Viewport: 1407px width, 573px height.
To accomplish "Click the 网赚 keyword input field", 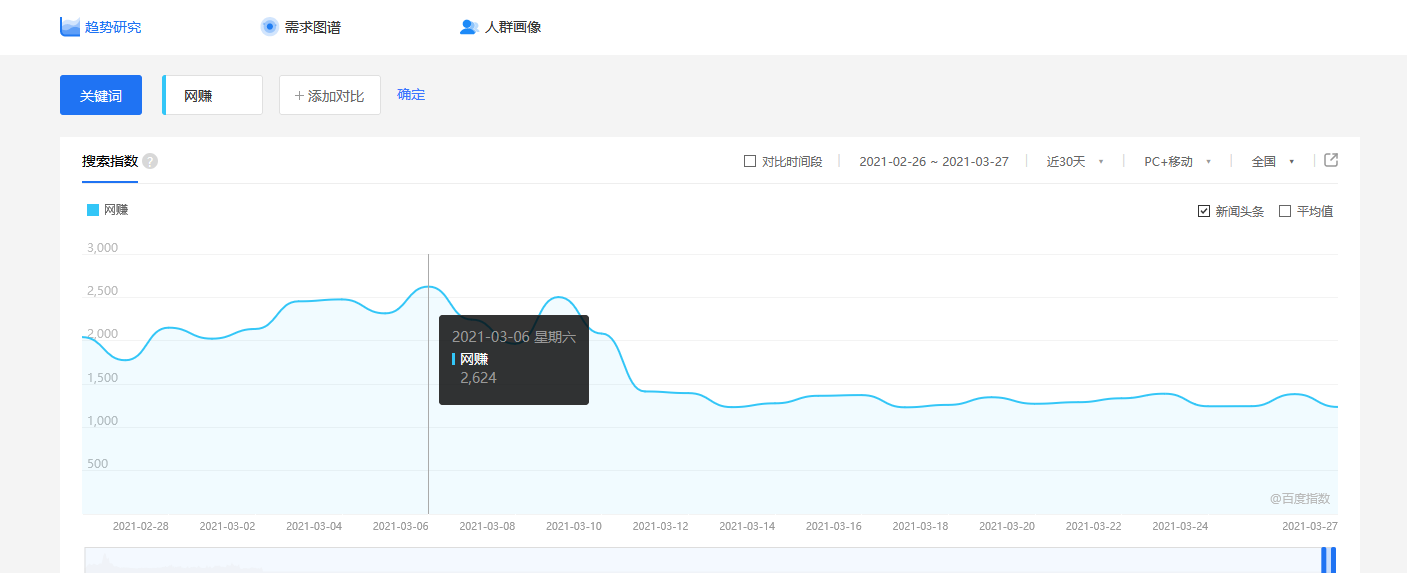I will pyautogui.click(x=213, y=95).
